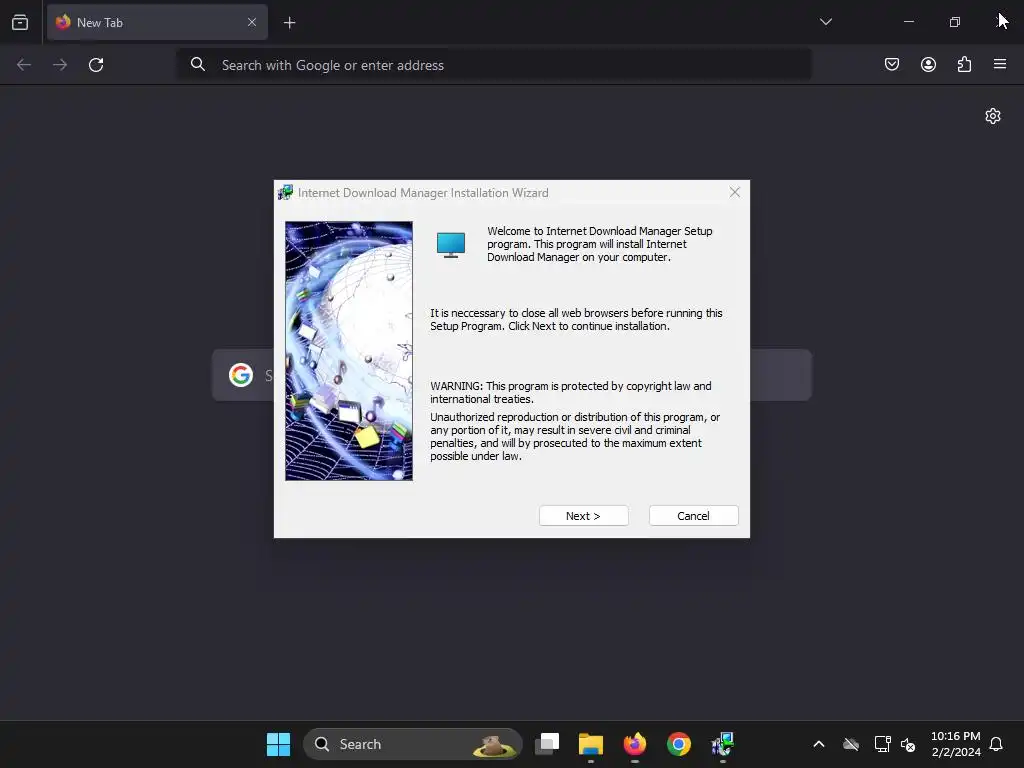Close the New Tab tab

tap(251, 22)
